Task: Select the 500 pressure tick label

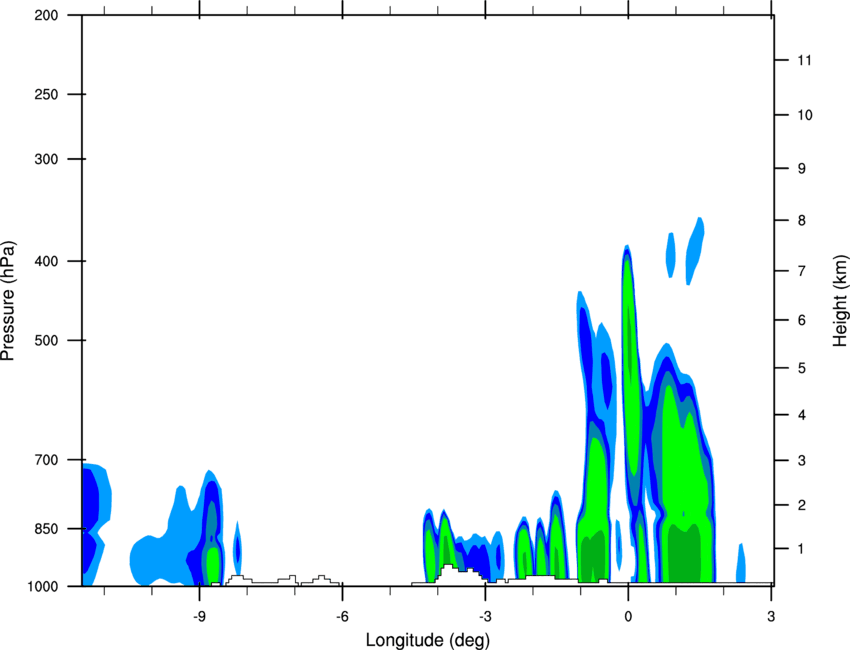Action: [46, 340]
